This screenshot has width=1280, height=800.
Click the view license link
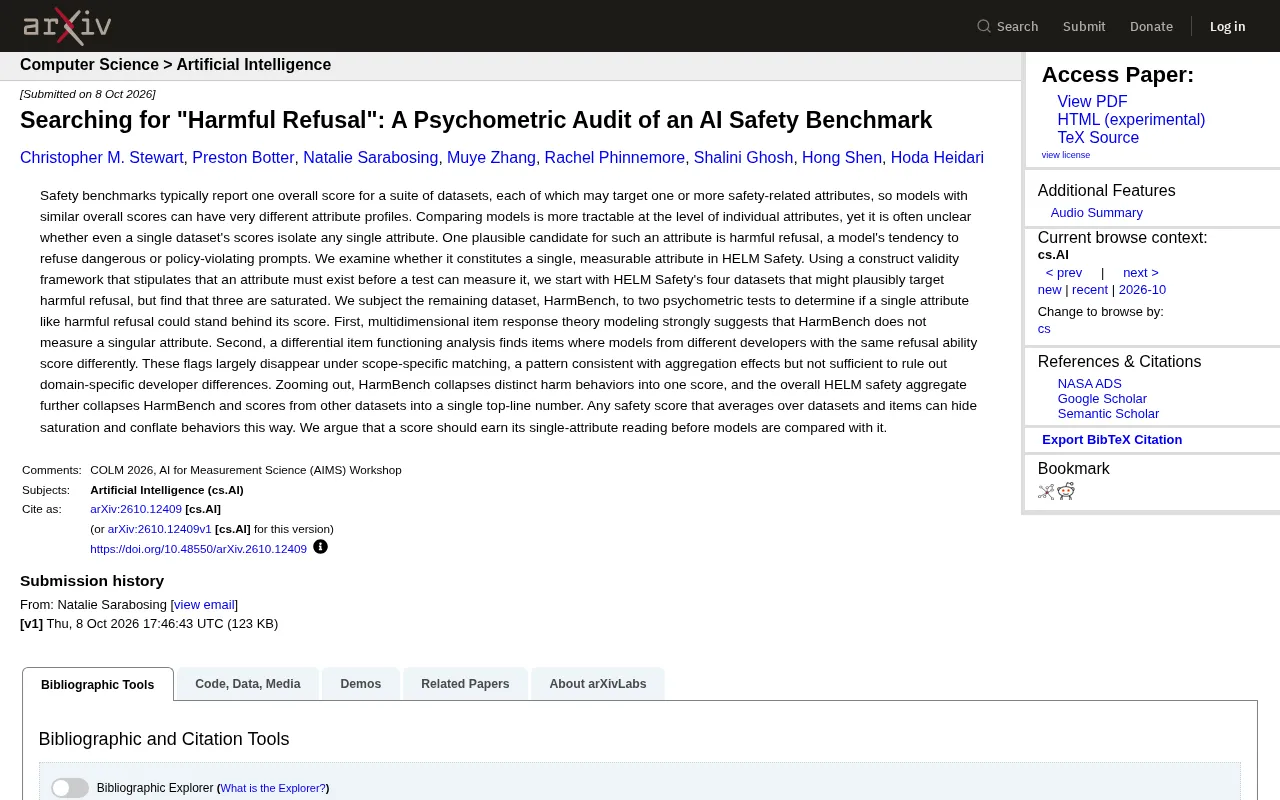click(1066, 155)
